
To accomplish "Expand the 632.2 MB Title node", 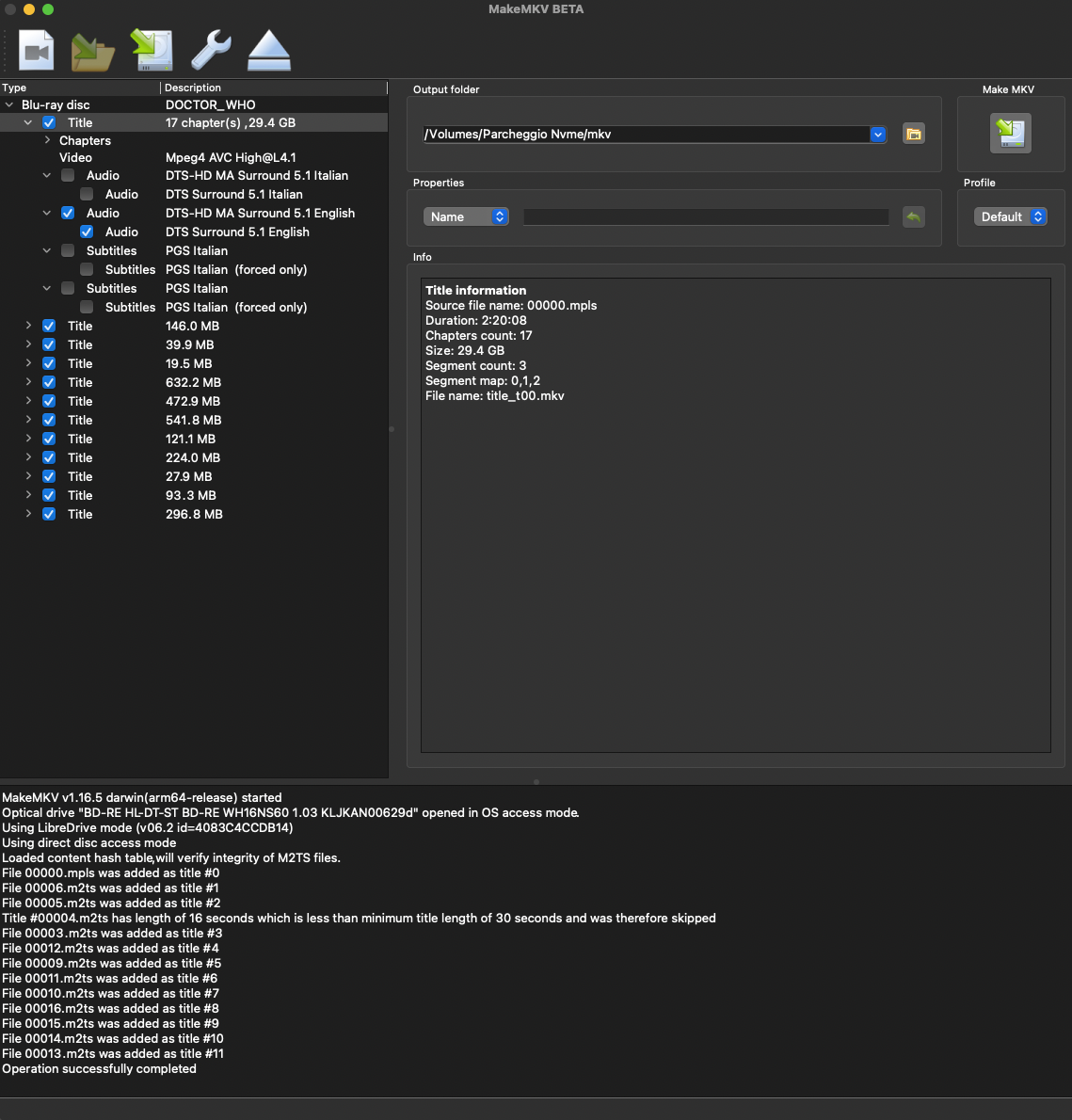I will tap(28, 382).
